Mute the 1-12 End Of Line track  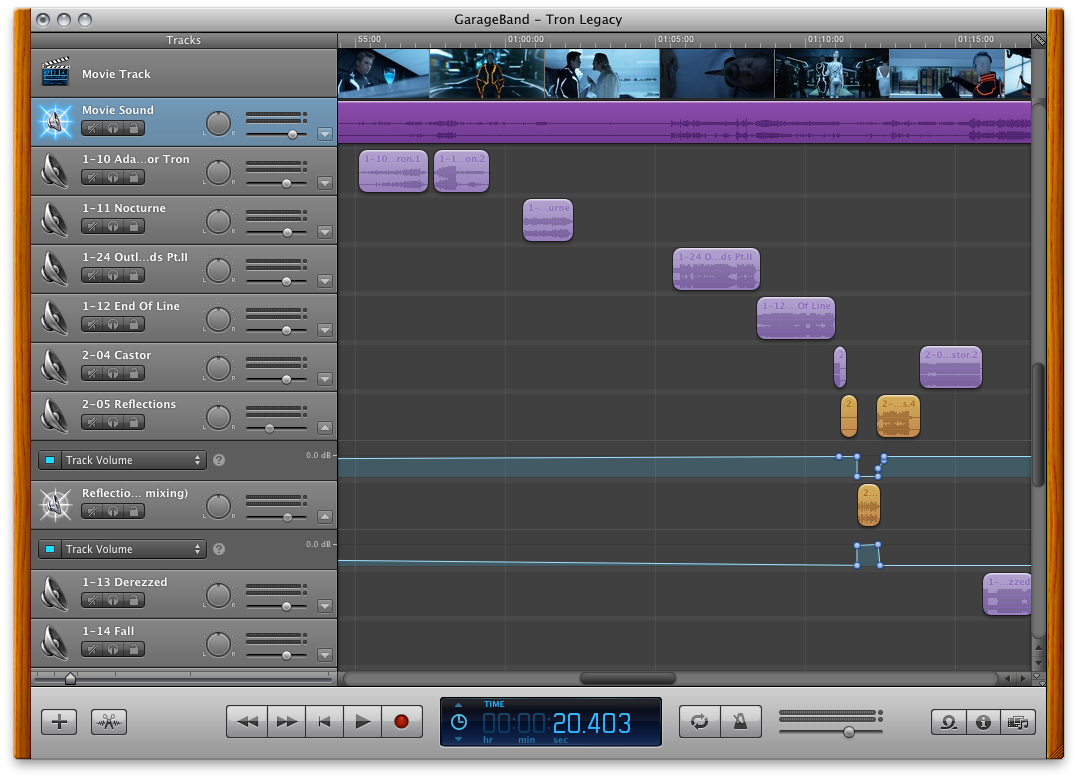[x=92, y=325]
